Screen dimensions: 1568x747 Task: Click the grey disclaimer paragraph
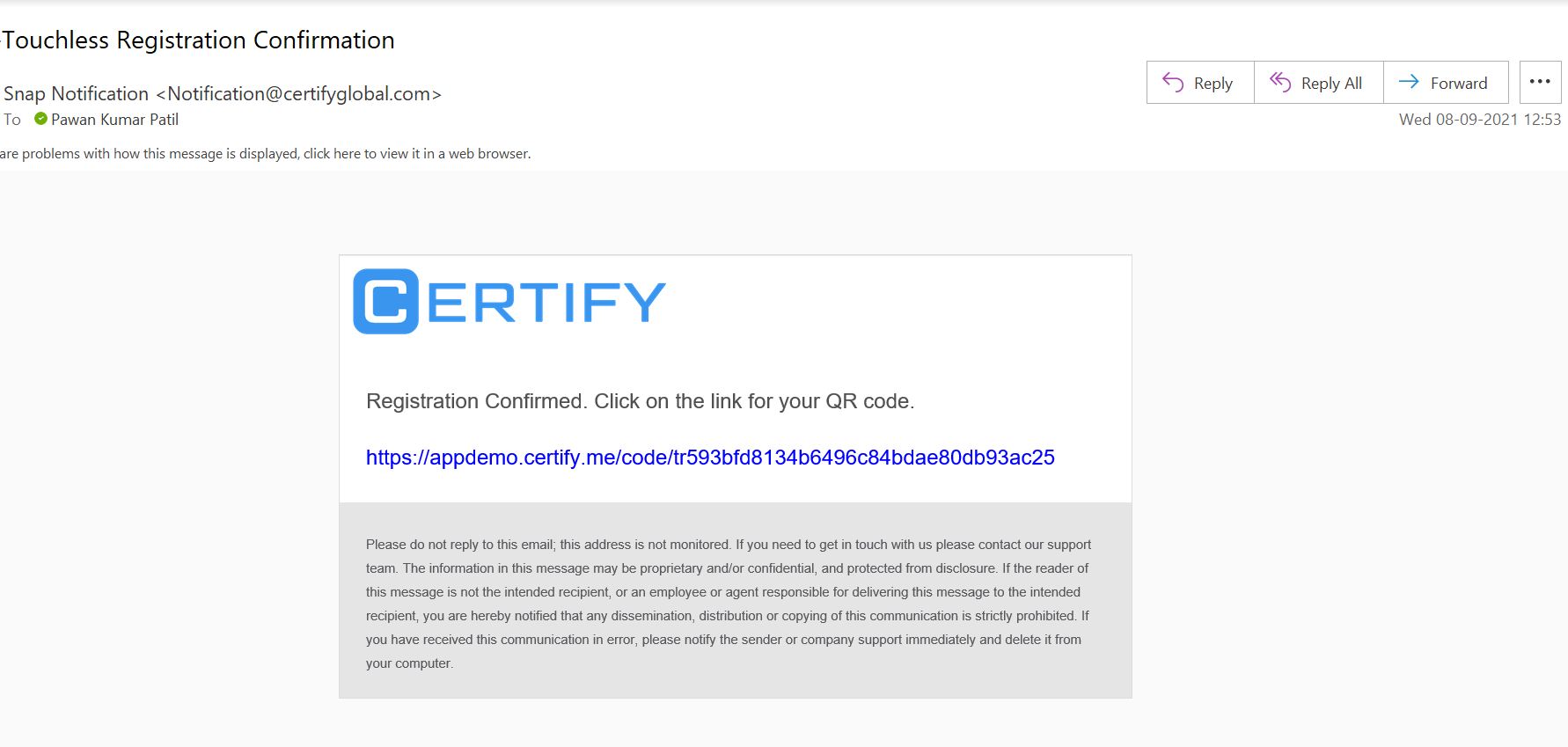(729, 604)
